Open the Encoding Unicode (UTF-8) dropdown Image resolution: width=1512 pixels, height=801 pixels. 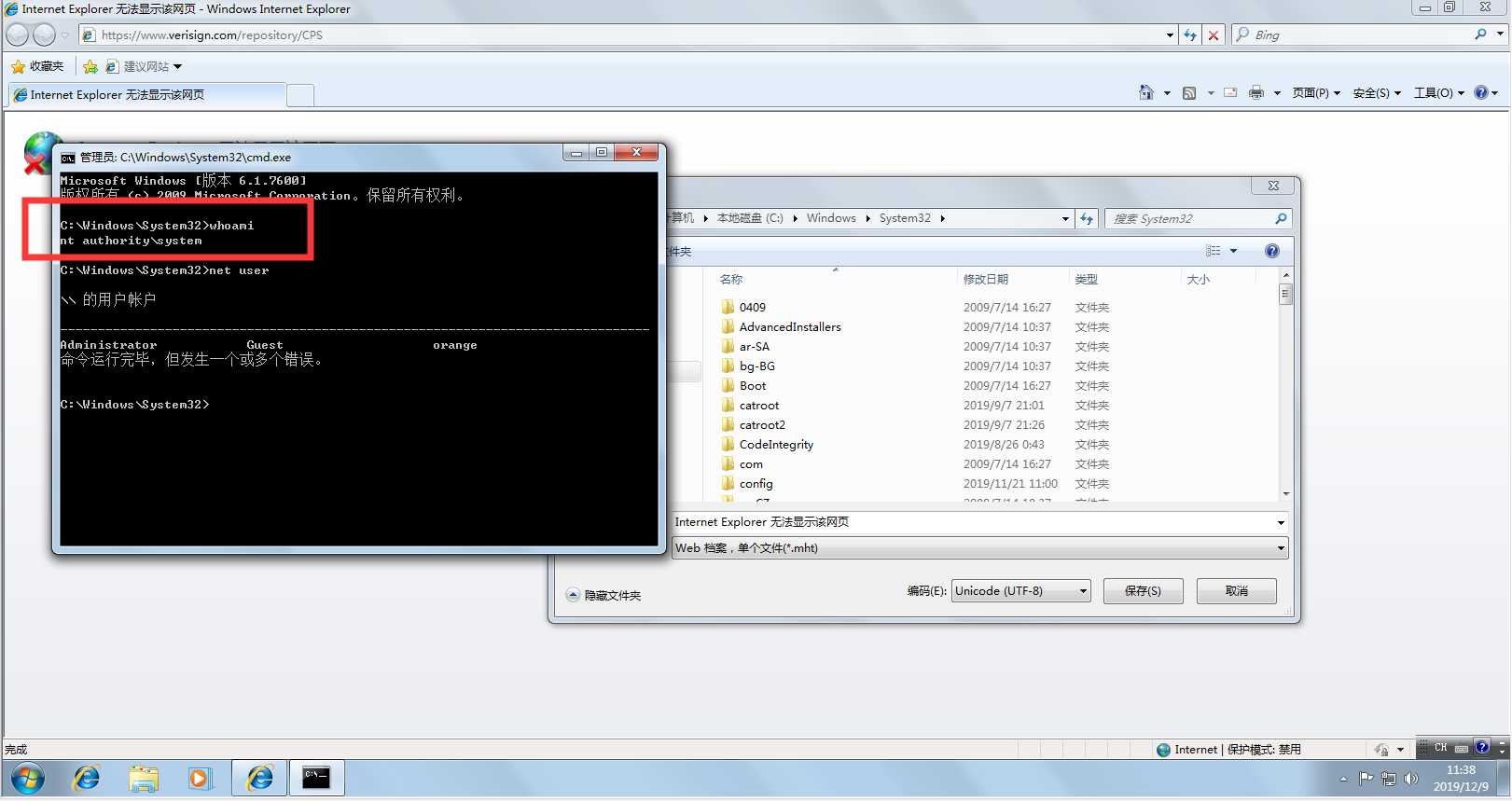[1021, 591]
